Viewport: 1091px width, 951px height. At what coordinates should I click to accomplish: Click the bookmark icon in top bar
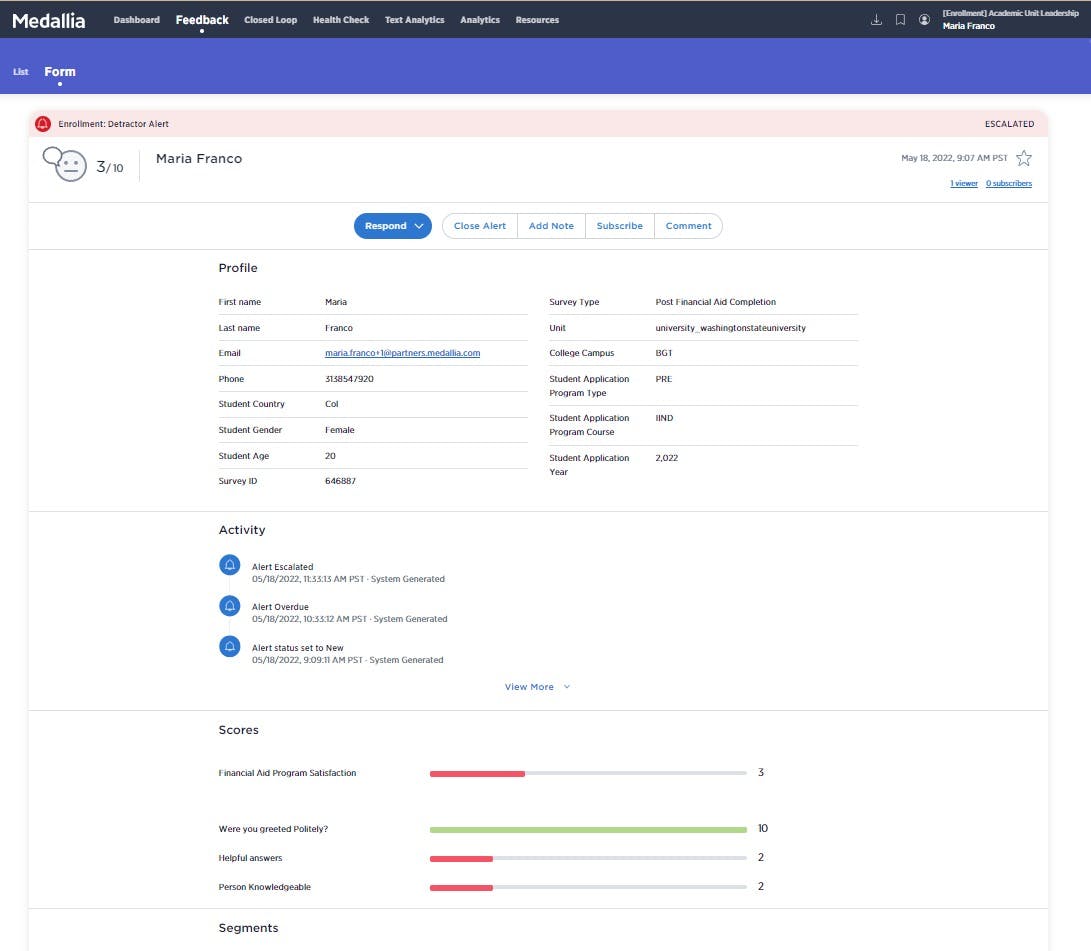coord(900,19)
